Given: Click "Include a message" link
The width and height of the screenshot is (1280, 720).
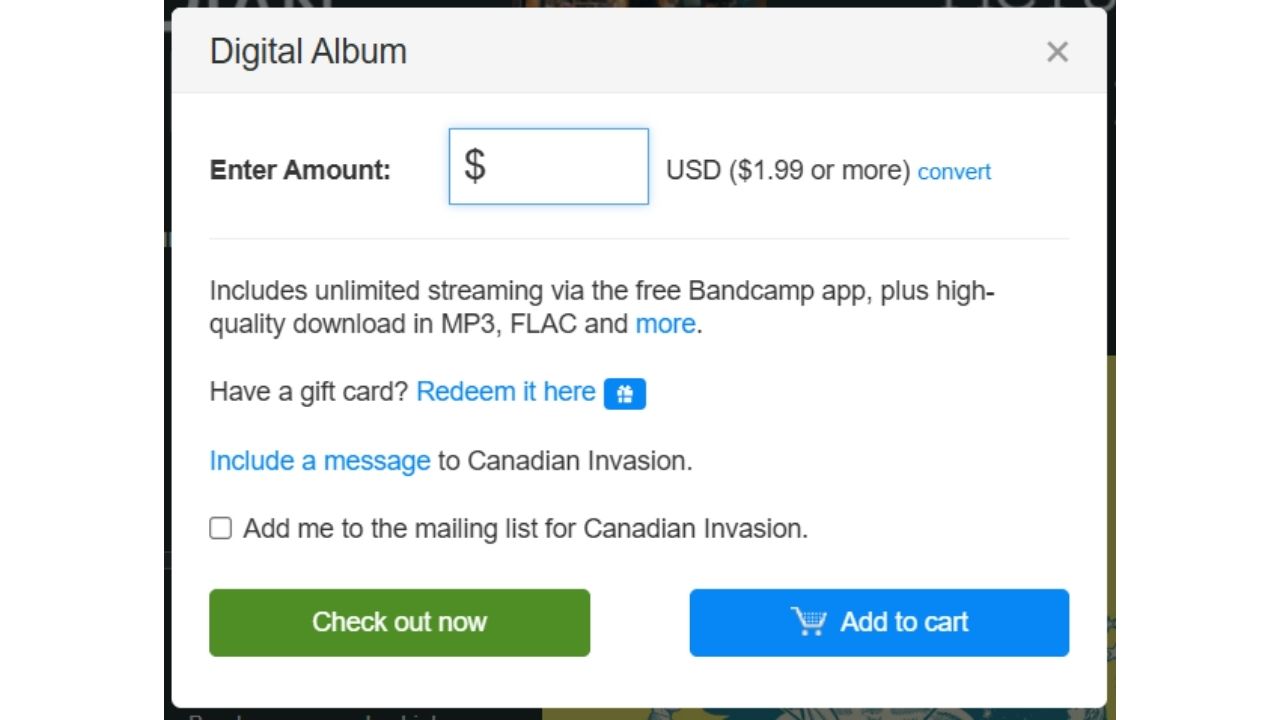Looking at the screenshot, I should (x=320, y=461).
